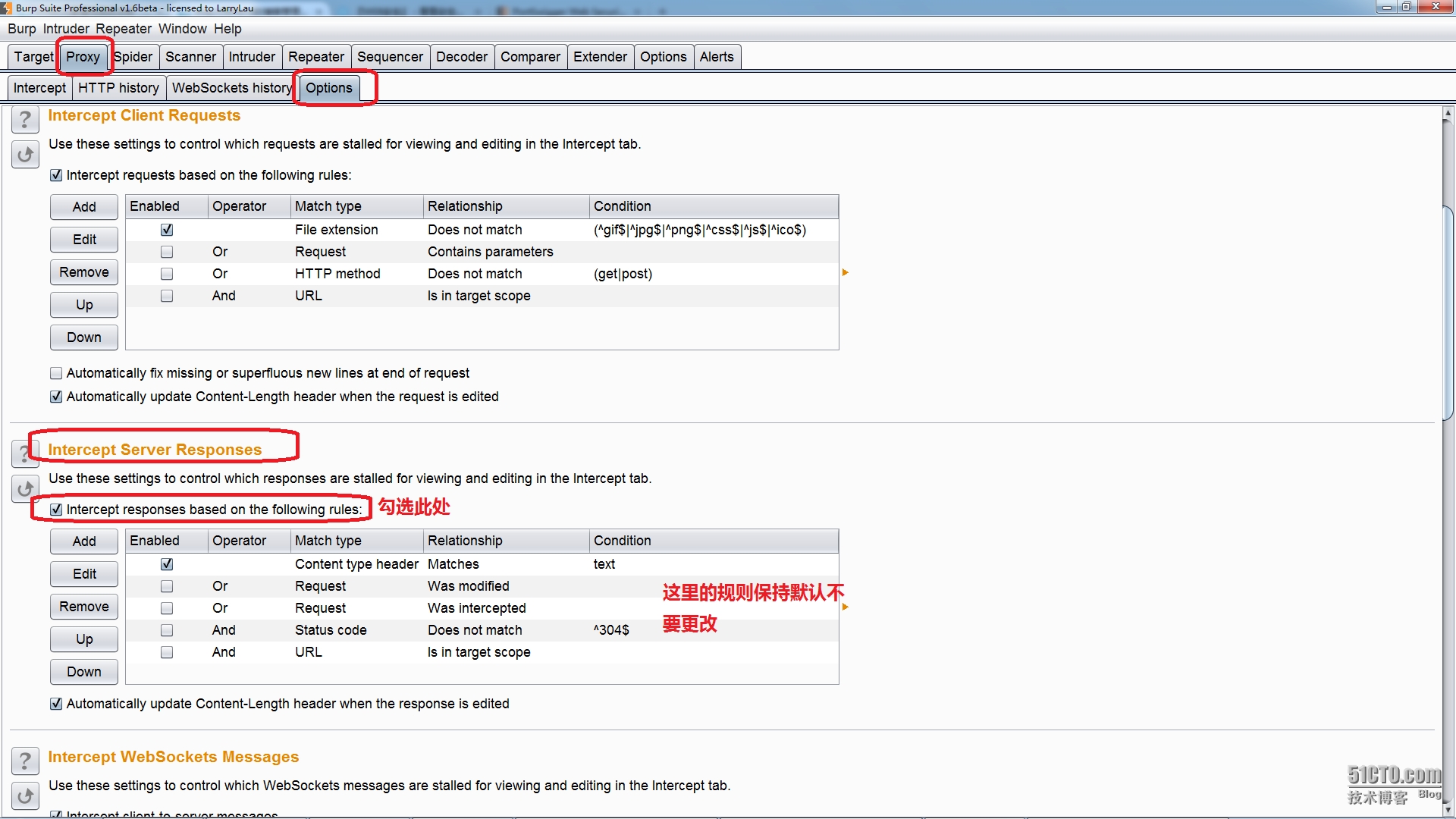Open the Window menu
Image resolution: width=1456 pixels, height=819 pixels.
[183, 29]
